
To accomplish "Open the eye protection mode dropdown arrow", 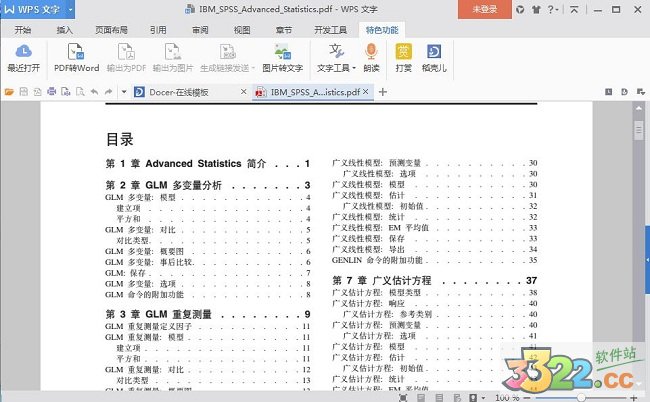I will click(x=483, y=398).
